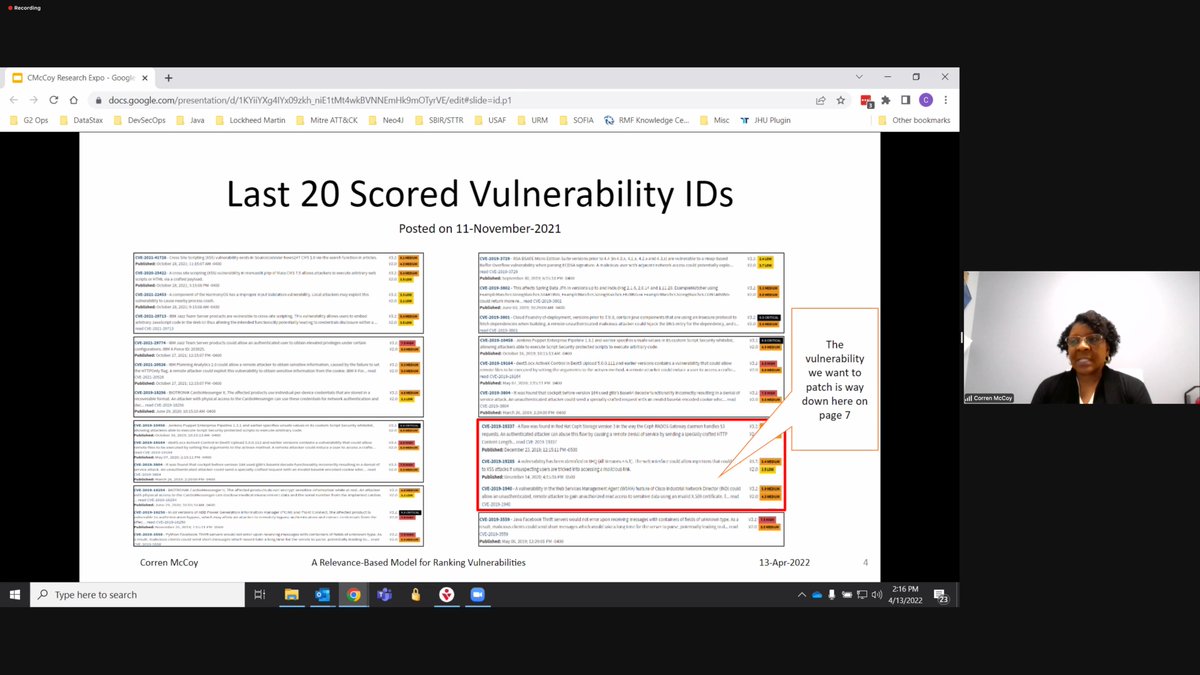Click the Posted on 11-November-2021 subtitle
This screenshot has height=675, width=1200.
479,229
